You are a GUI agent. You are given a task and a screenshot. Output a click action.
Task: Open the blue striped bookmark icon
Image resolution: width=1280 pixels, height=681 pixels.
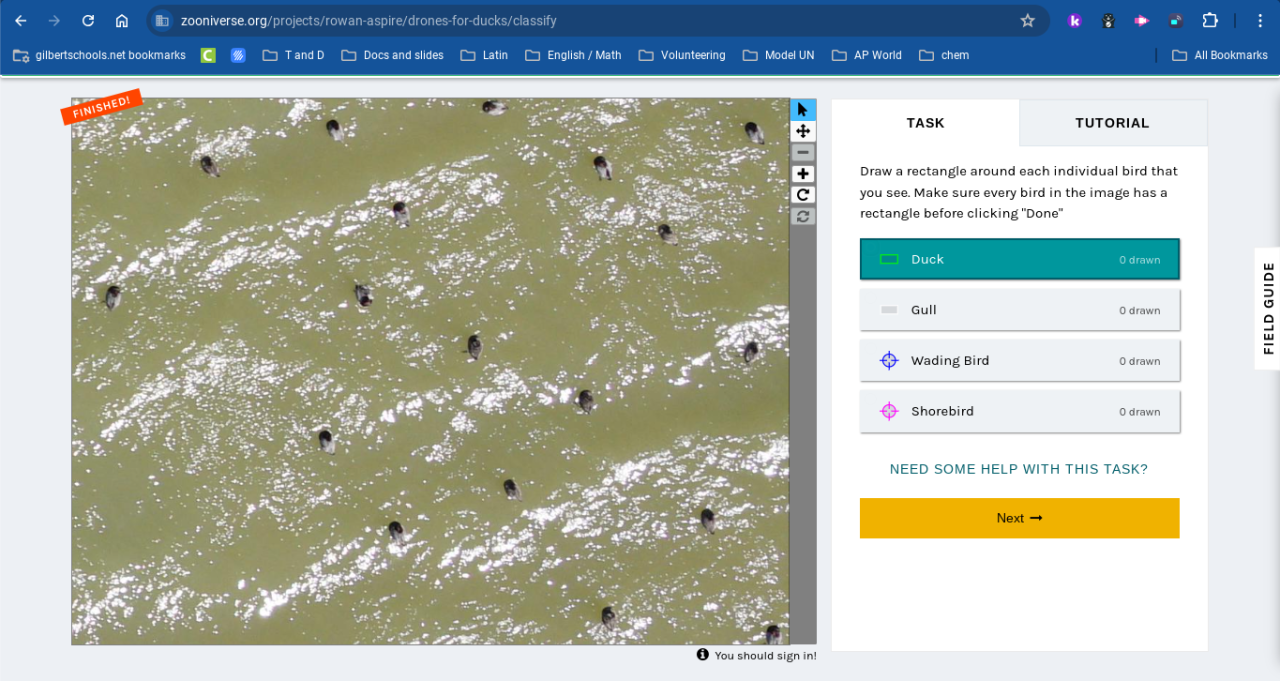click(x=238, y=55)
